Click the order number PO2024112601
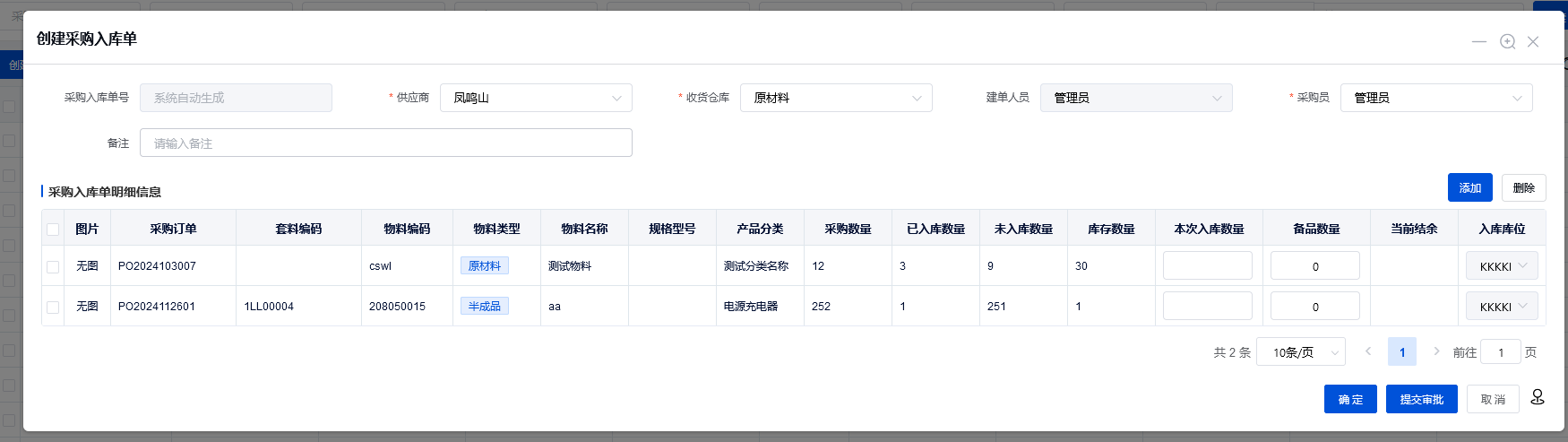 [x=157, y=307]
